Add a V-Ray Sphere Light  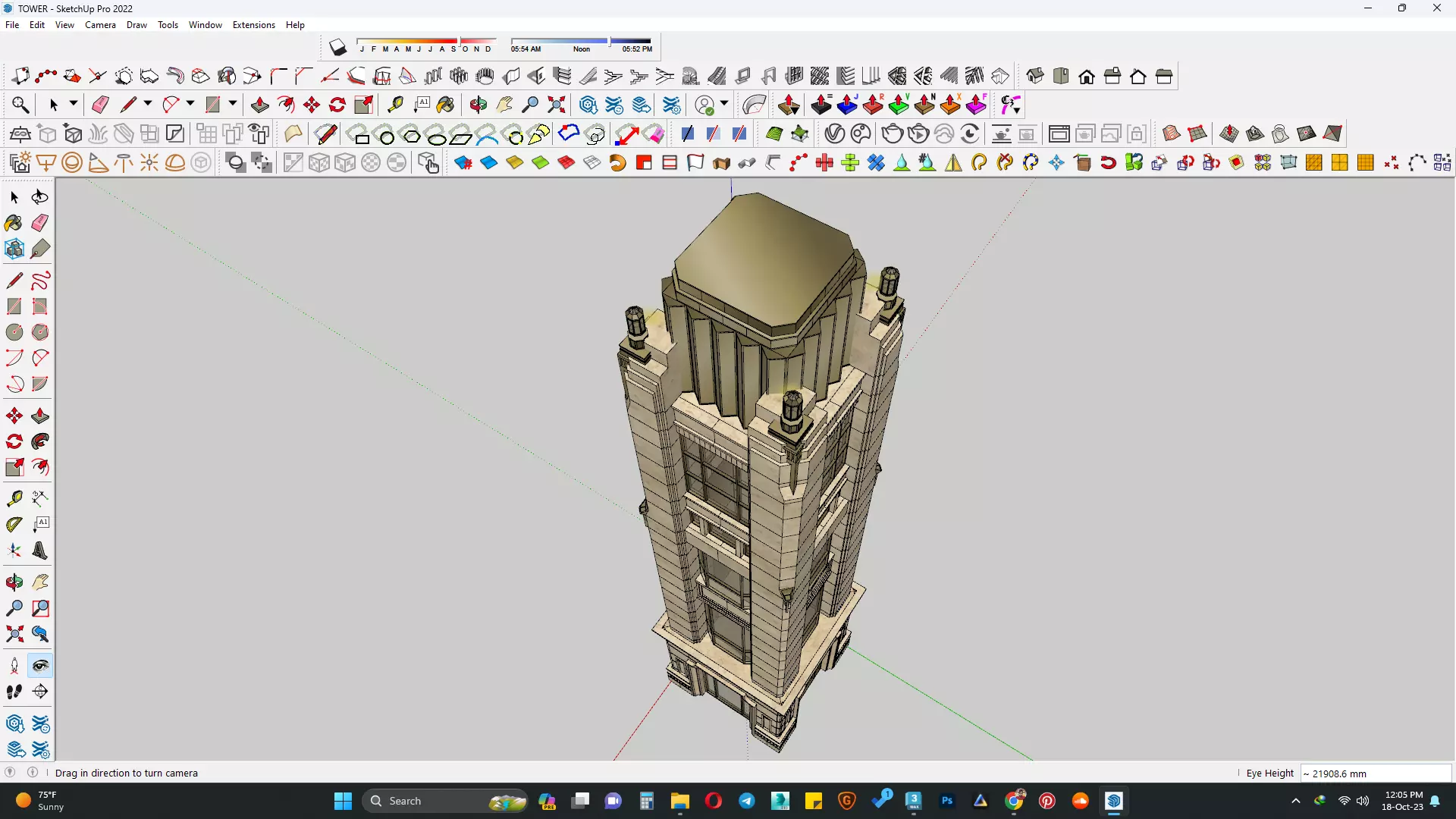(x=72, y=163)
